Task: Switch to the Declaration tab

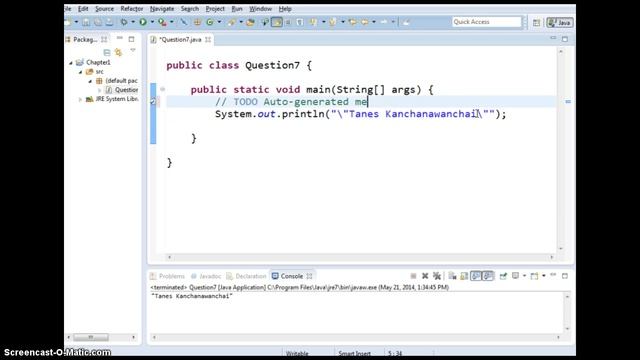Action: (247, 276)
